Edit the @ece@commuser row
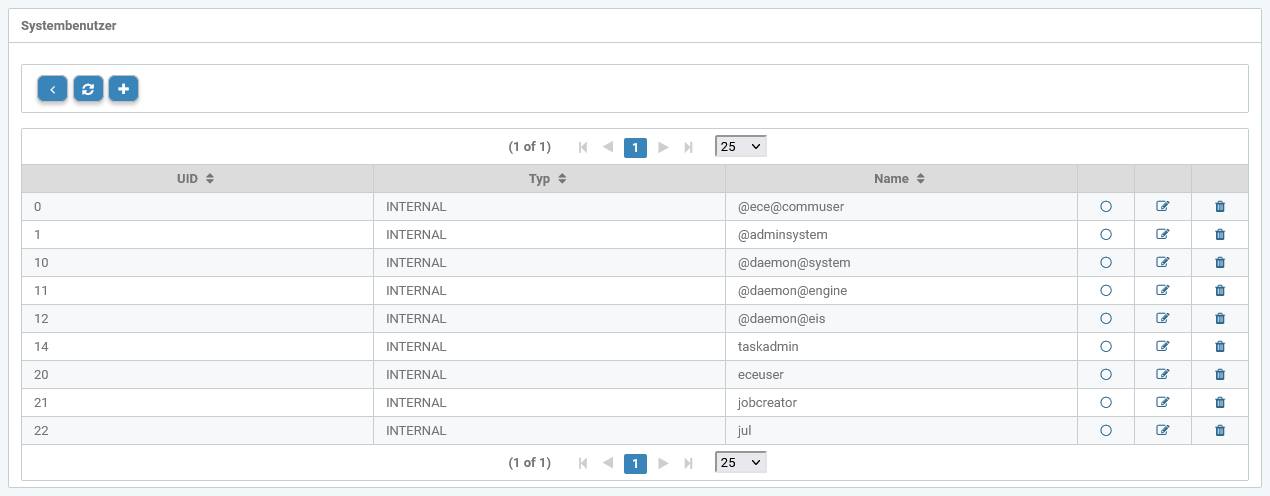The height and width of the screenshot is (496, 1270). coord(1162,207)
